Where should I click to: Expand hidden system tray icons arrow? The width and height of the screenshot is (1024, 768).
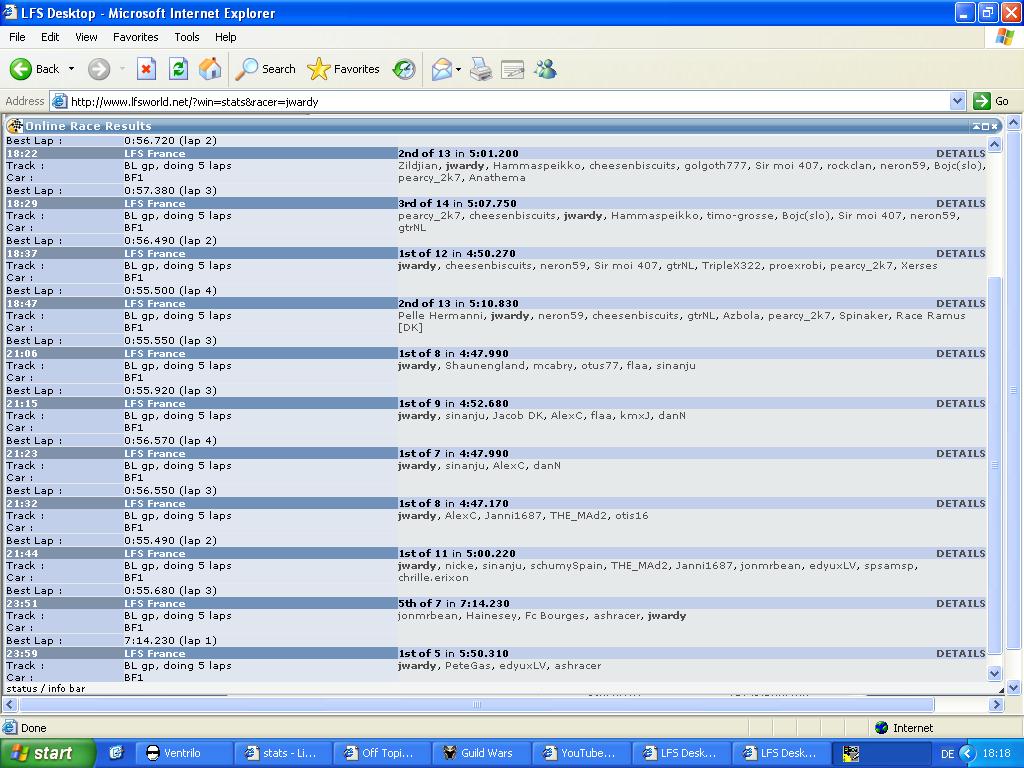tap(967, 753)
